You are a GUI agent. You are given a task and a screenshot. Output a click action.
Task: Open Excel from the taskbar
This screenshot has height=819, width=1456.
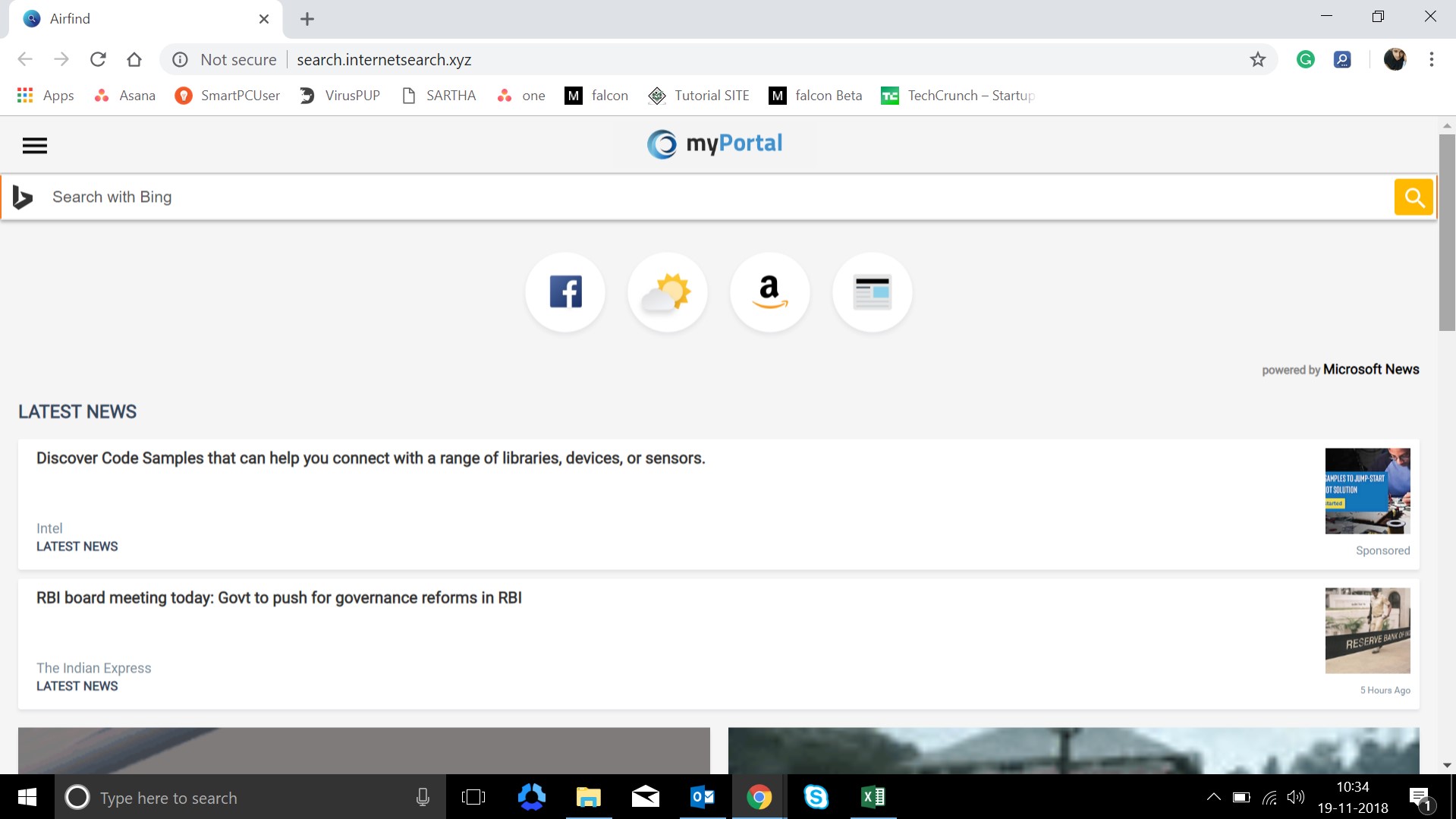tap(873, 797)
